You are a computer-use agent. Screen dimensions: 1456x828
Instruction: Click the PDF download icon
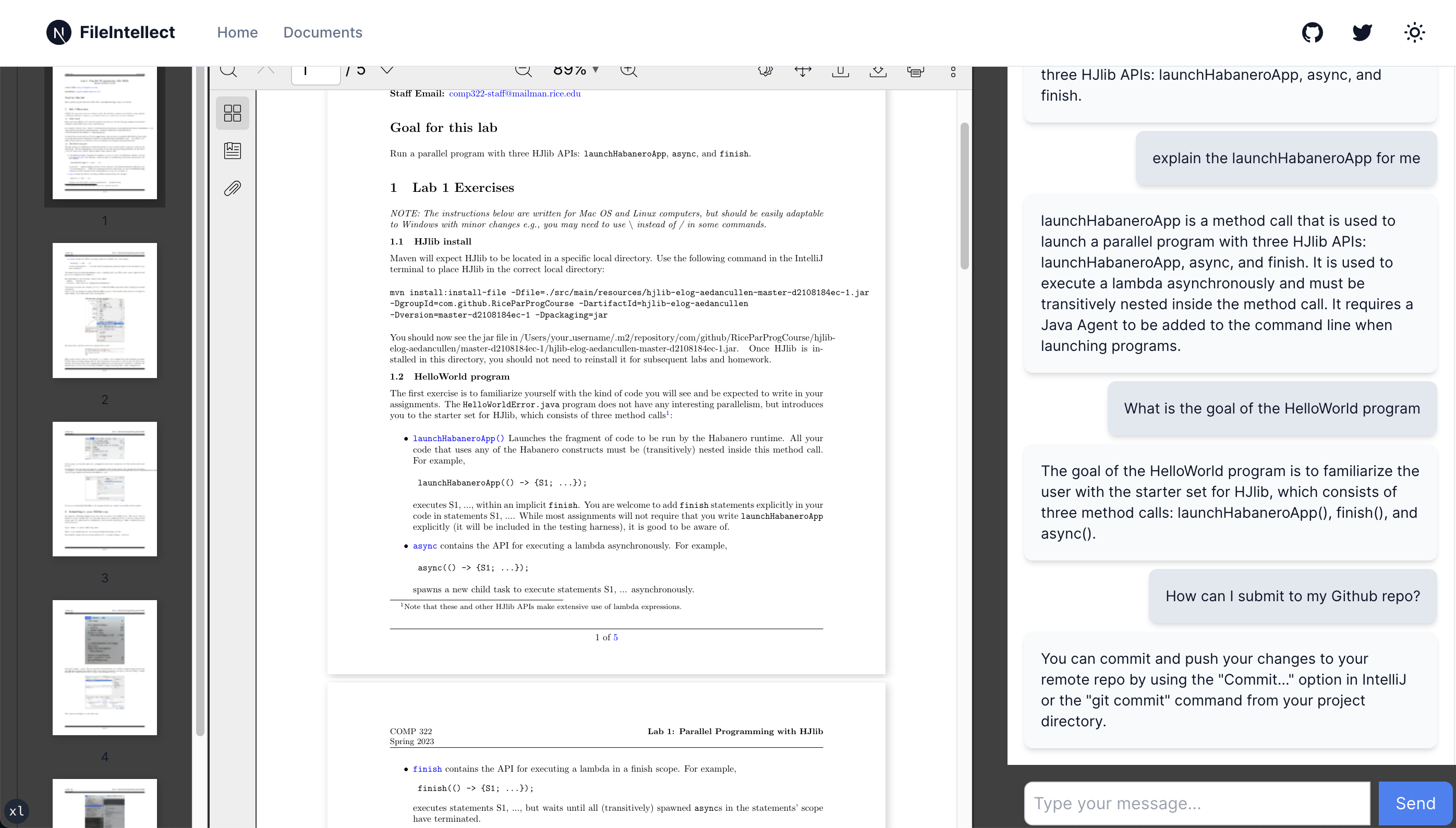click(x=878, y=71)
